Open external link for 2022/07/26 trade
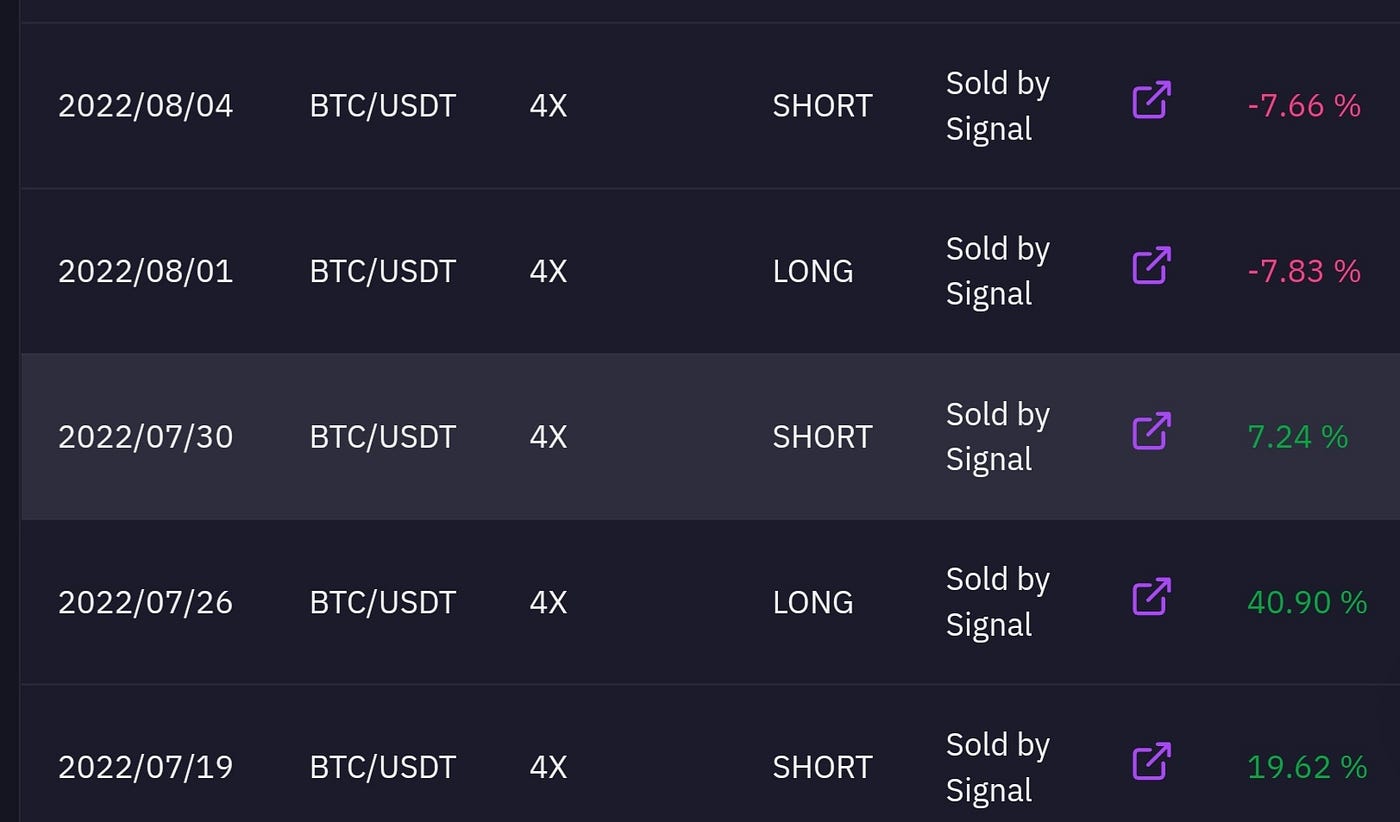 pos(1151,597)
